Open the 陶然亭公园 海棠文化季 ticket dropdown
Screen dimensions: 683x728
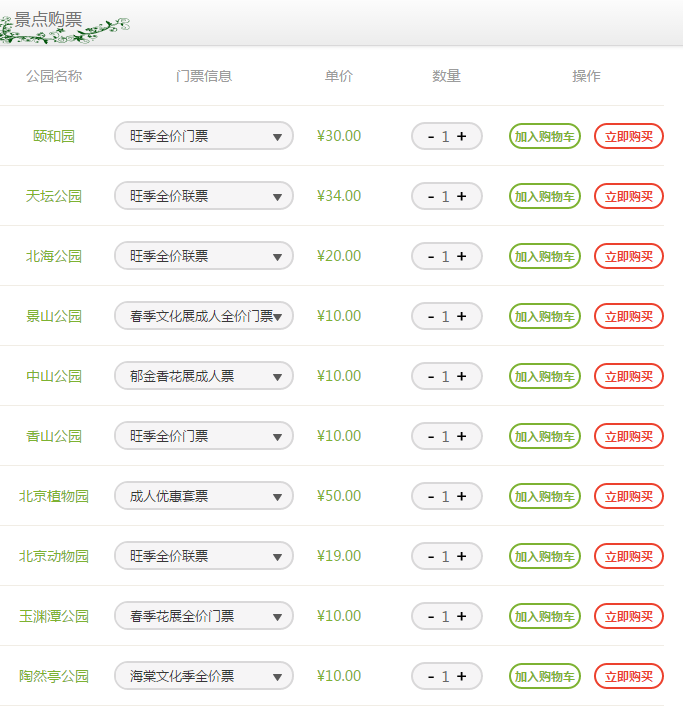pos(204,676)
